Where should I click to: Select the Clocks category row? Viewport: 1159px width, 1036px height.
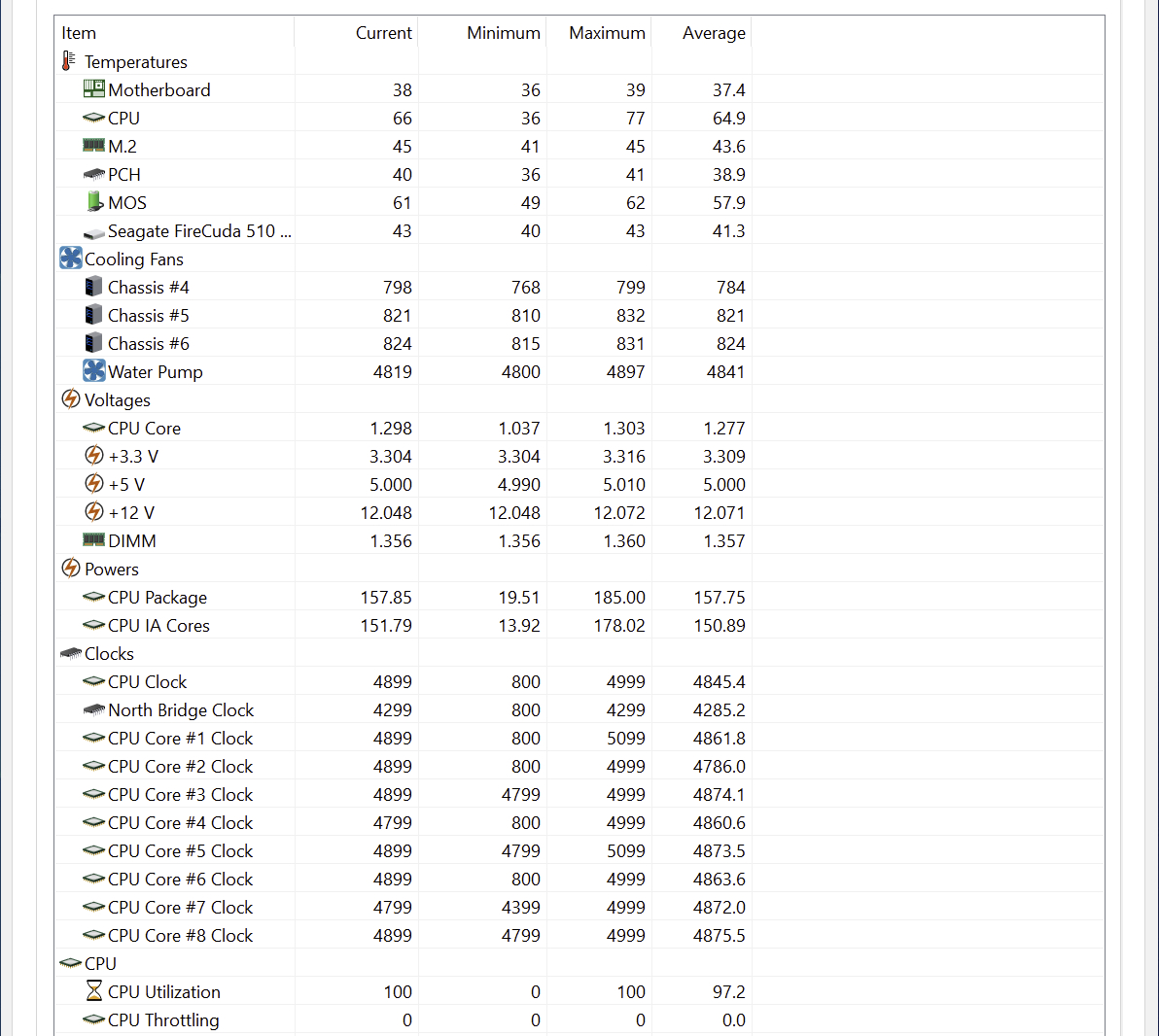(x=109, y=654)
